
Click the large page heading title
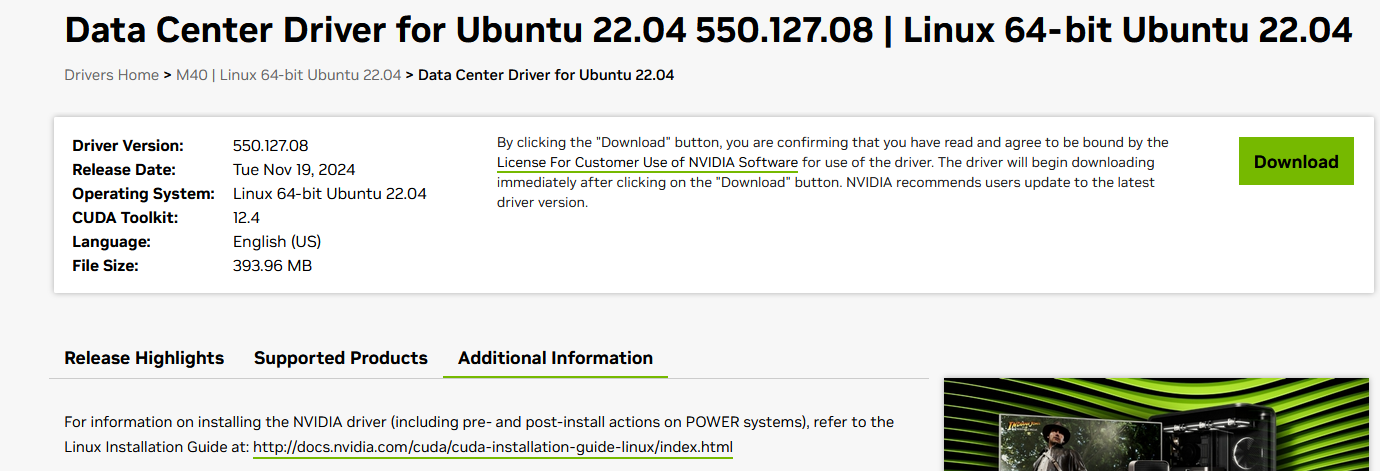(708, 31)
